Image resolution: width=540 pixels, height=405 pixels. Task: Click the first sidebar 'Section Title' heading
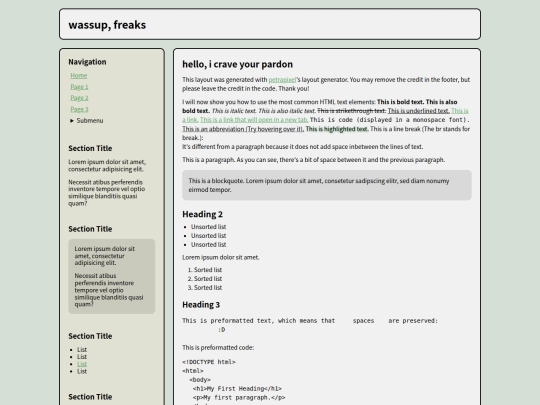click(90, 148)
